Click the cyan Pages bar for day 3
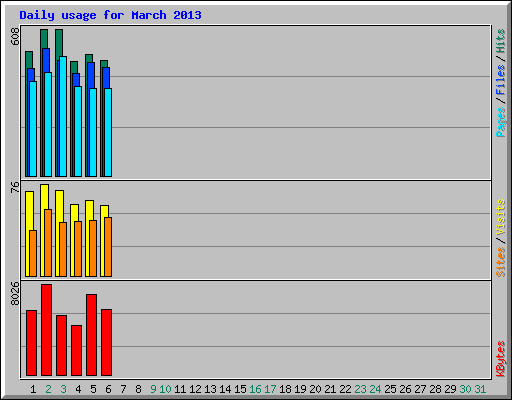The height and width of the screenshot is (400, 512). (63, 116)
